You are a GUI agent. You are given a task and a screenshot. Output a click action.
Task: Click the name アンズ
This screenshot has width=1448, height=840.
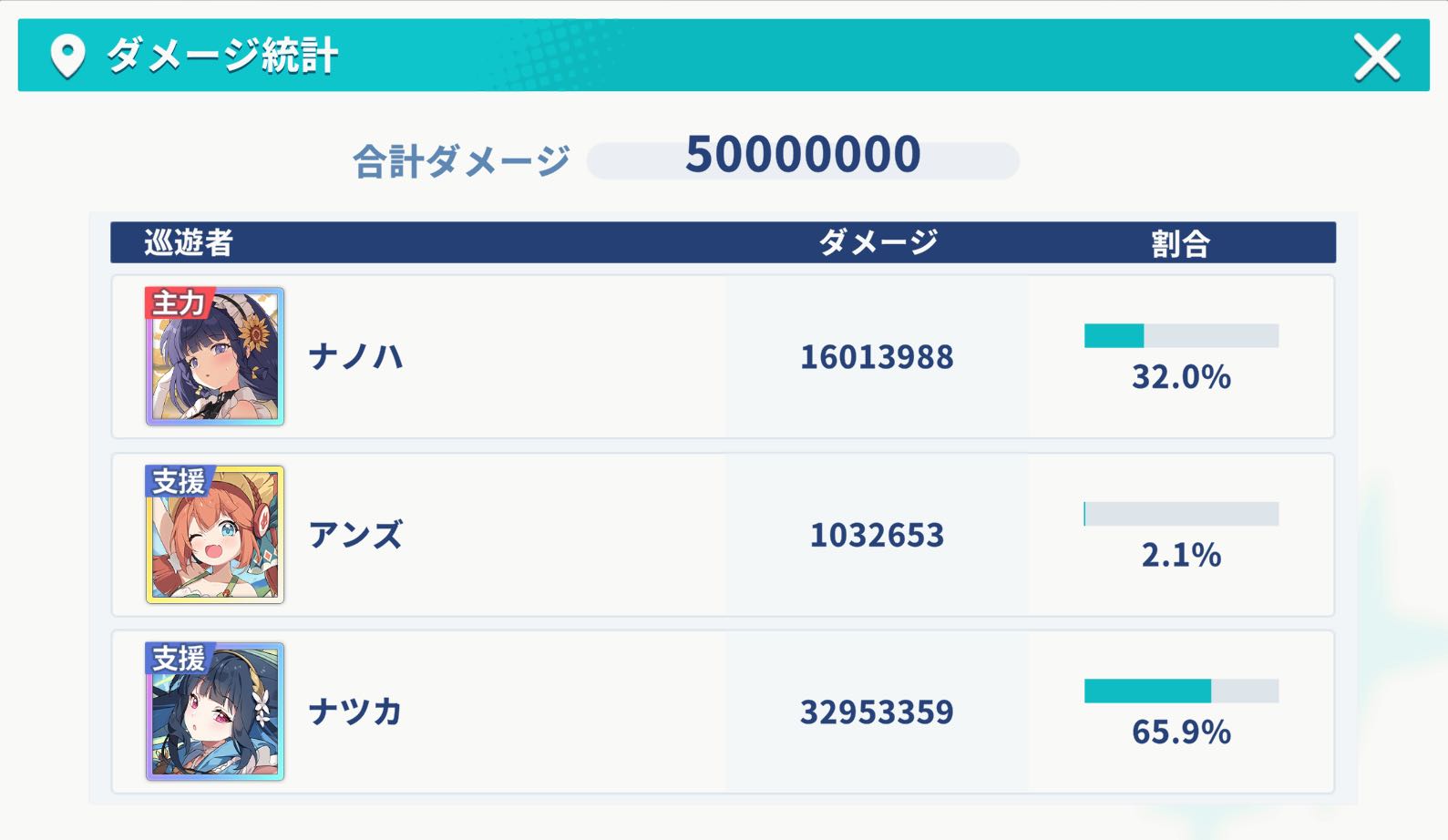(x=355, y=535)
